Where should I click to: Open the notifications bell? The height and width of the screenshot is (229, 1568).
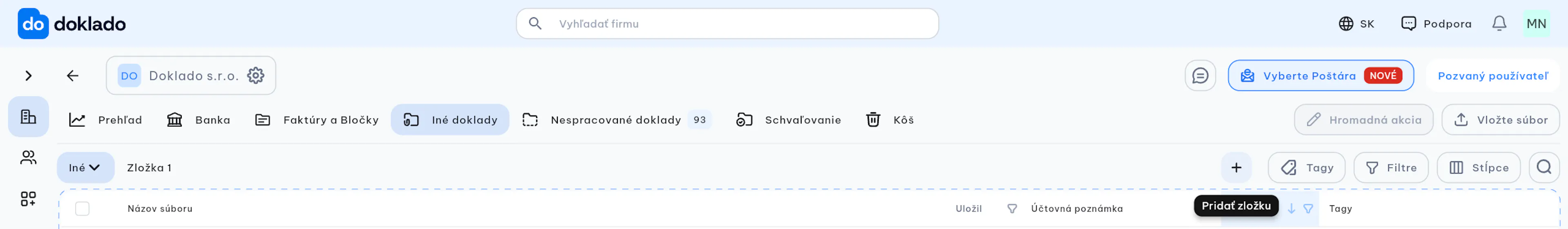point(1499,23)
